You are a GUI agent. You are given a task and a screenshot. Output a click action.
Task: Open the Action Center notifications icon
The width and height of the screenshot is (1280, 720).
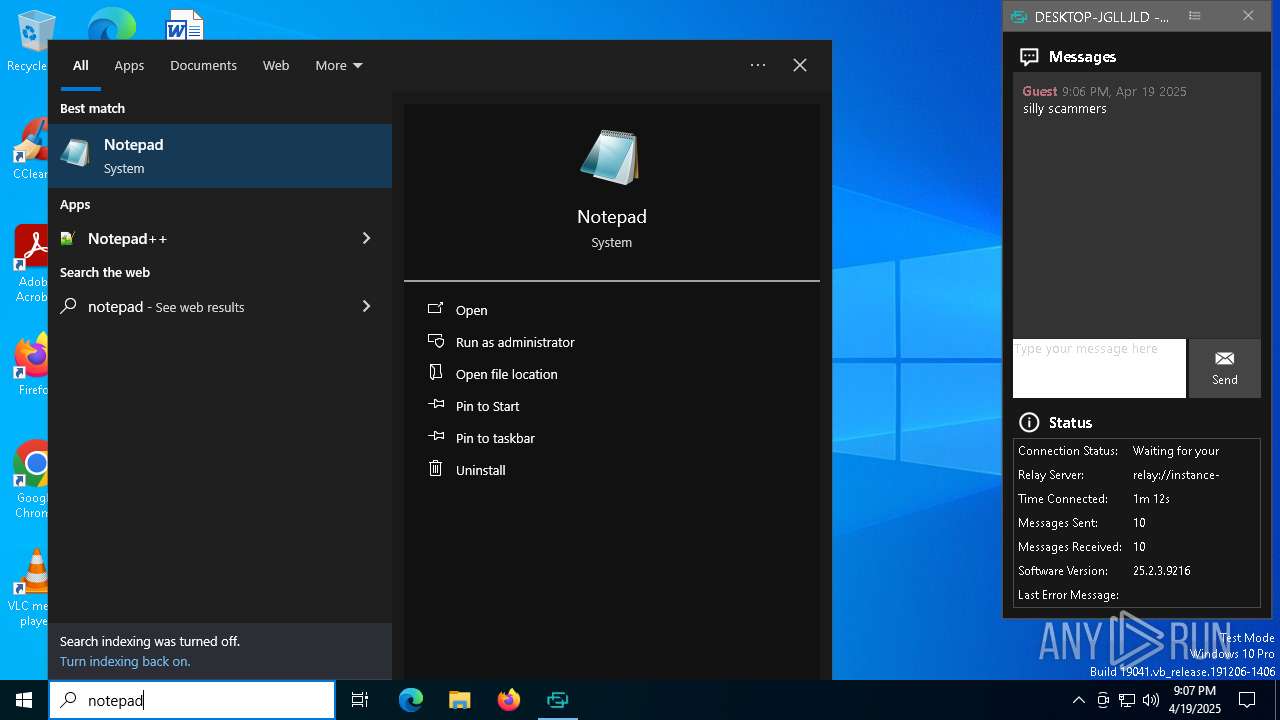click(x=1247, y=700)
